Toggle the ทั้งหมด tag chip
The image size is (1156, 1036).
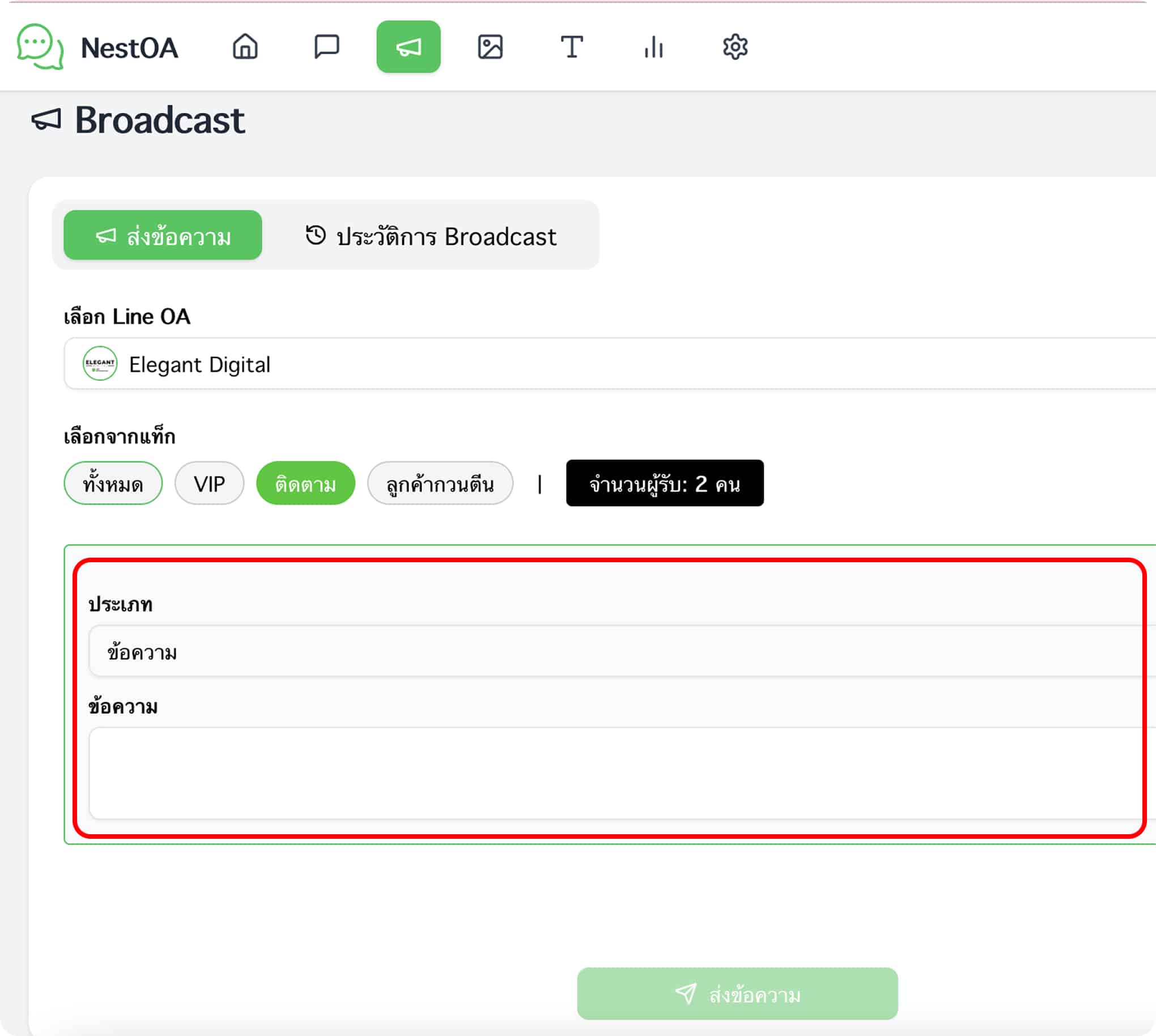(113, 483)
